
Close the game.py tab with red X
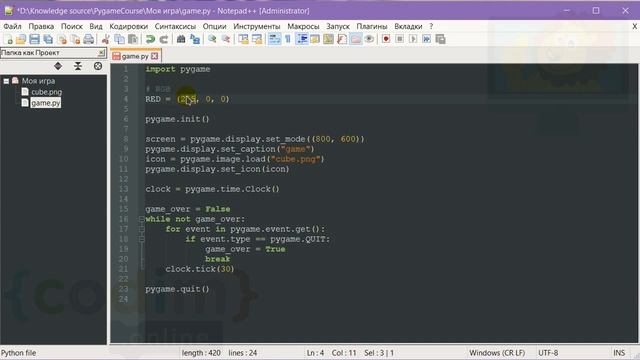coord(155,56)
